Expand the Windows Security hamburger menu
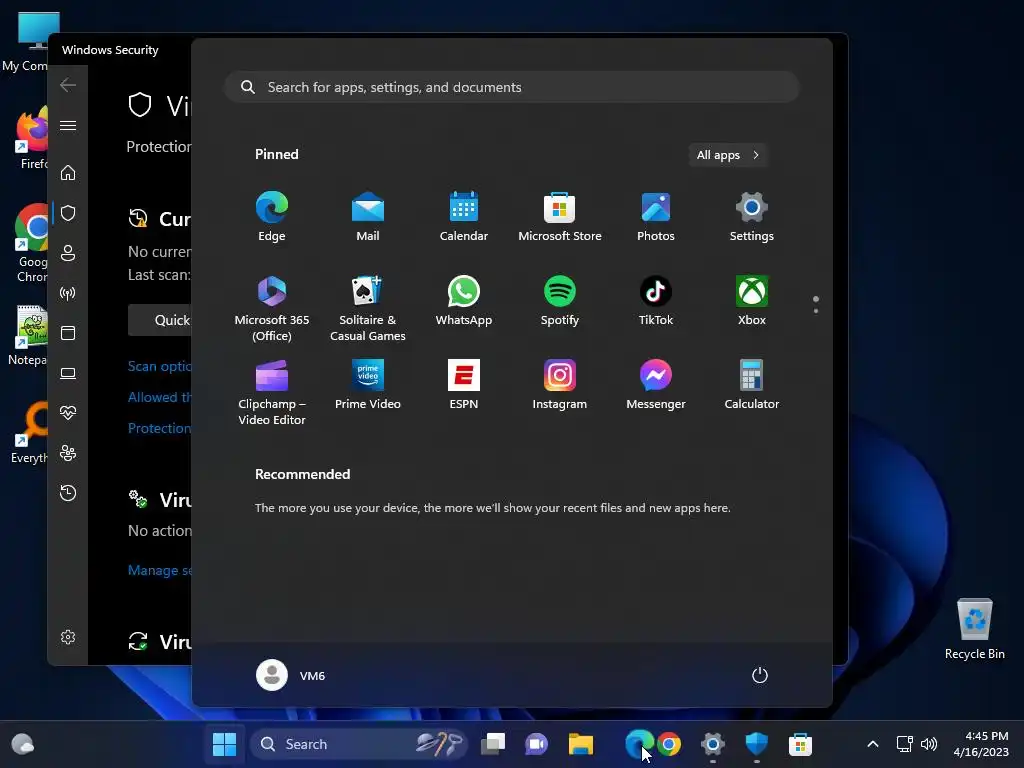 coord(68,125)
